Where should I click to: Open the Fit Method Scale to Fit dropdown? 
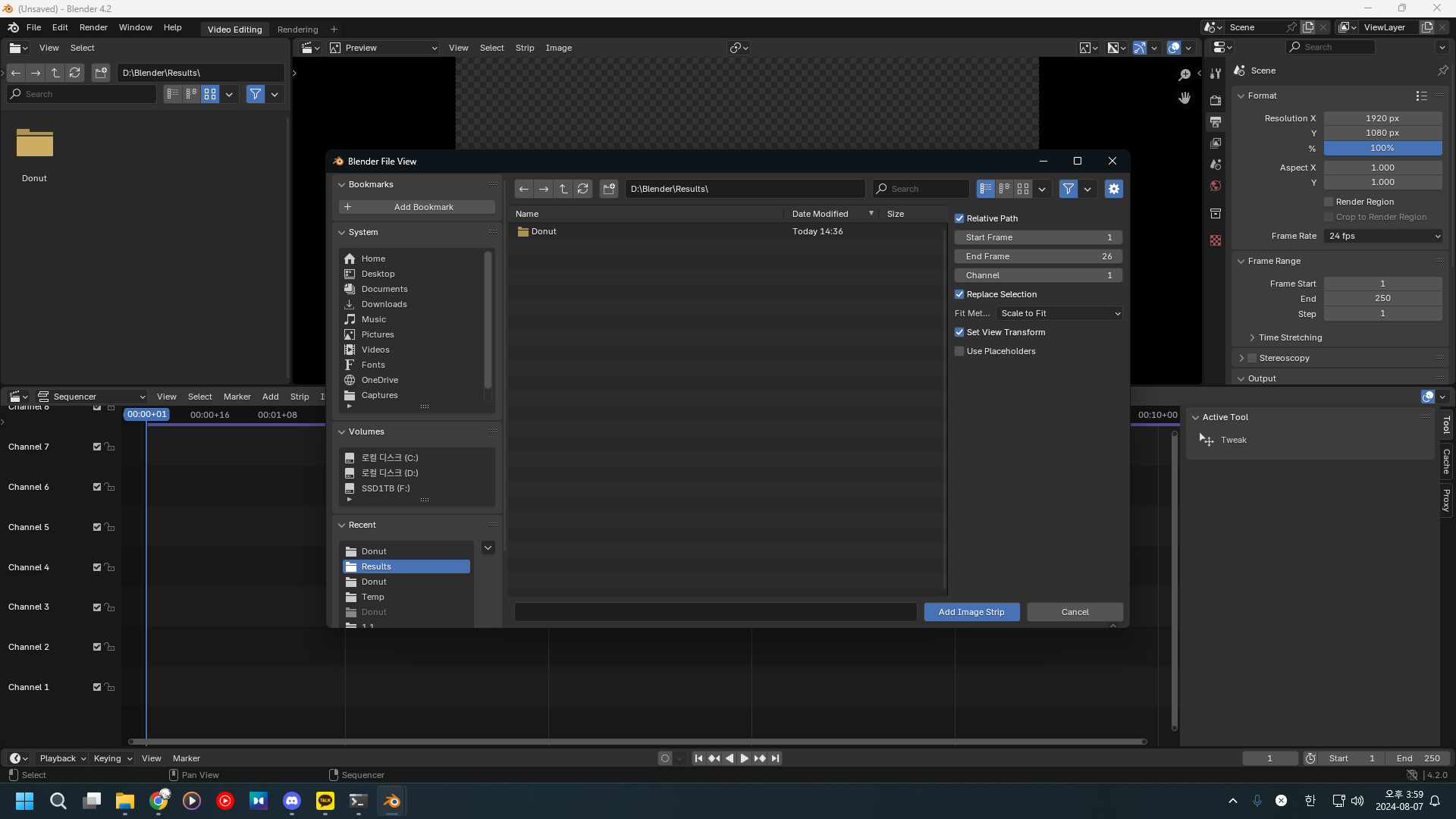[x=1059, y=313]
